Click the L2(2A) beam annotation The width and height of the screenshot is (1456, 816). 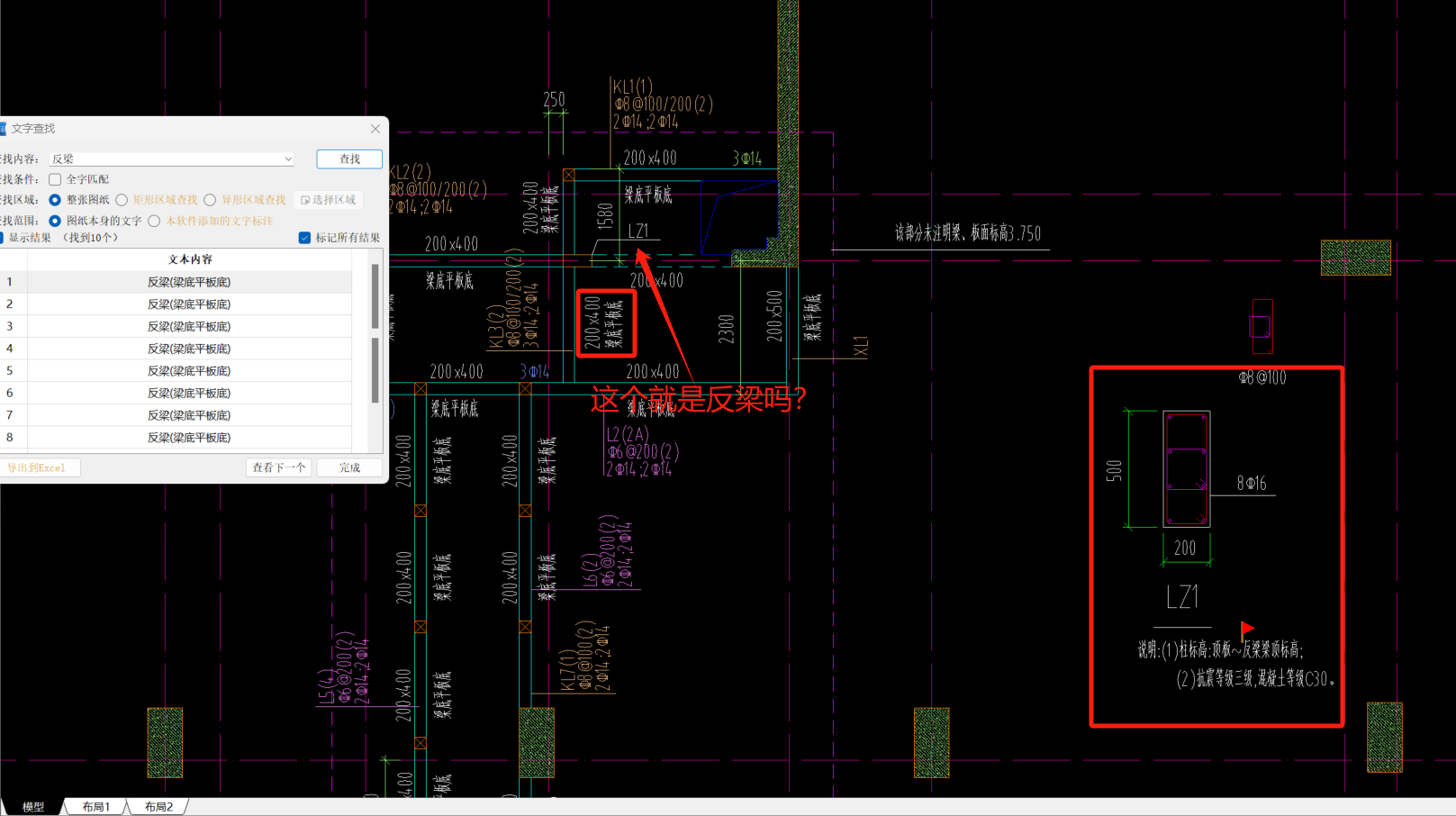[x=628, y=434]
